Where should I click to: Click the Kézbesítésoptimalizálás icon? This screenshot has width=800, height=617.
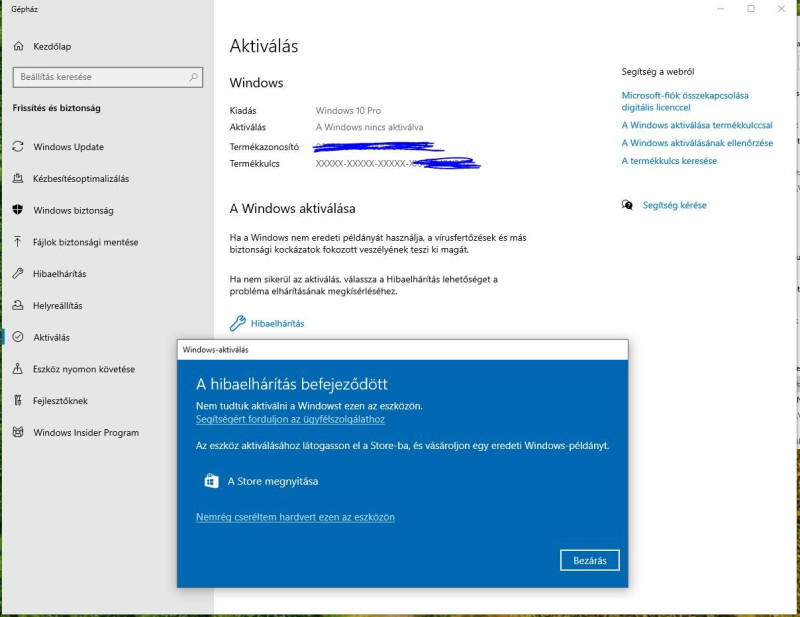[x=18, y=178]
